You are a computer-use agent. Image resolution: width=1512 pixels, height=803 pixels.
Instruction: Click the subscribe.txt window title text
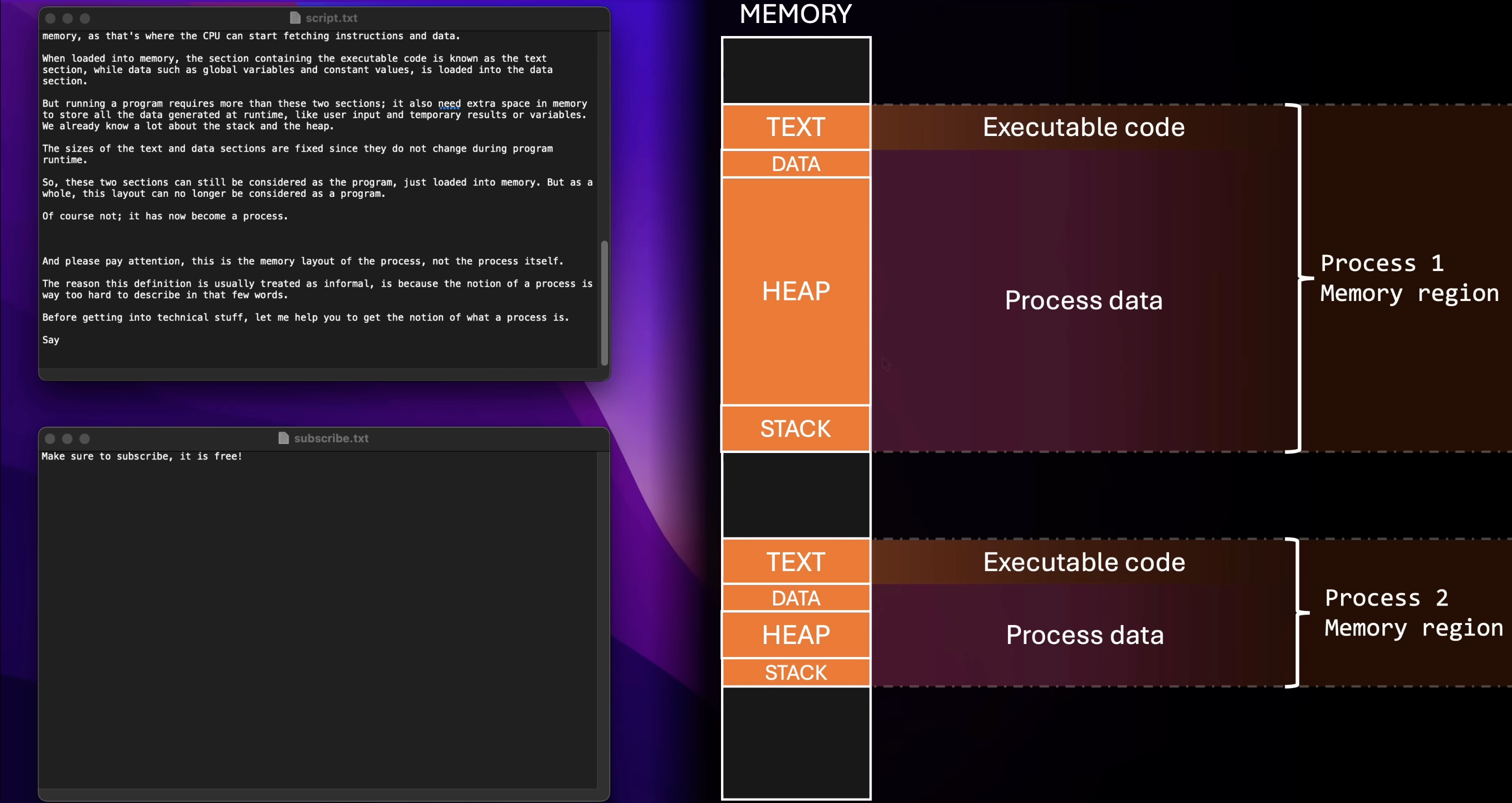[331, 438]
